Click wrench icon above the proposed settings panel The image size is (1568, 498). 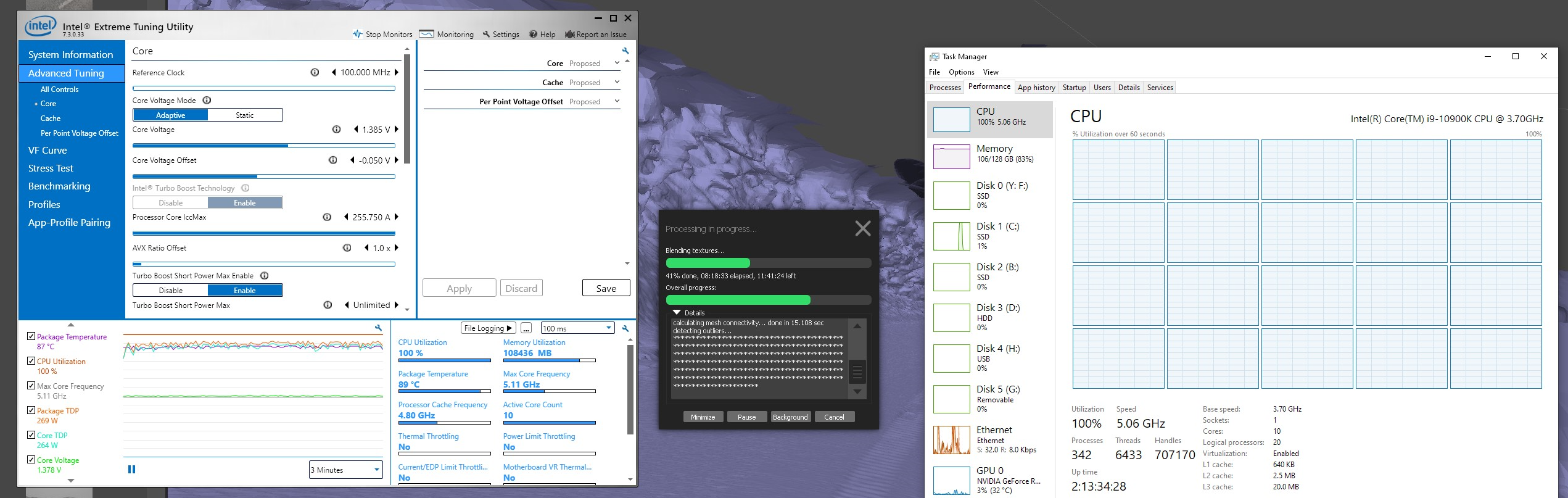click(625, 51)
